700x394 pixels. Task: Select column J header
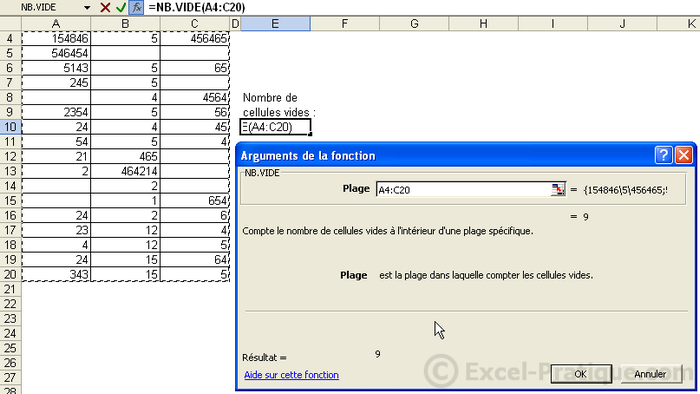622,24
